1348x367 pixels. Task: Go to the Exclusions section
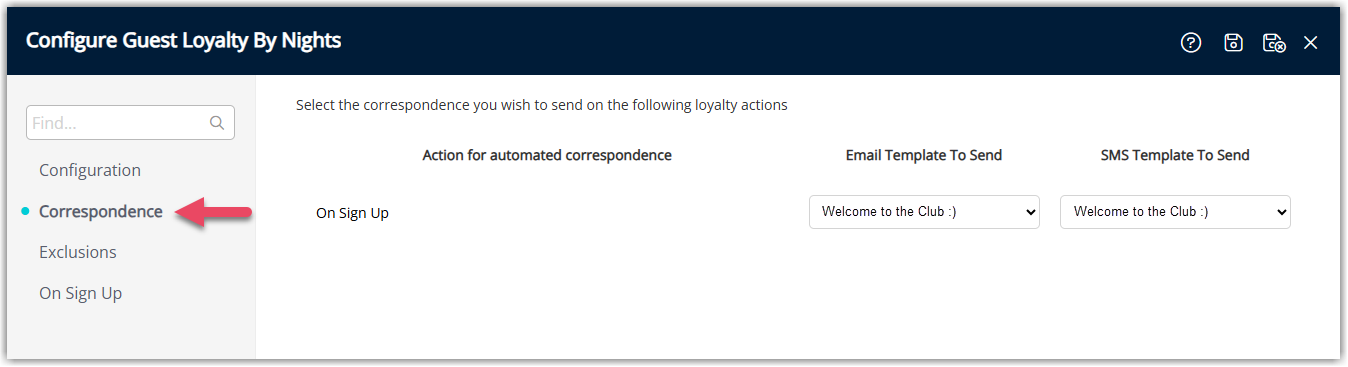(78, 252)
